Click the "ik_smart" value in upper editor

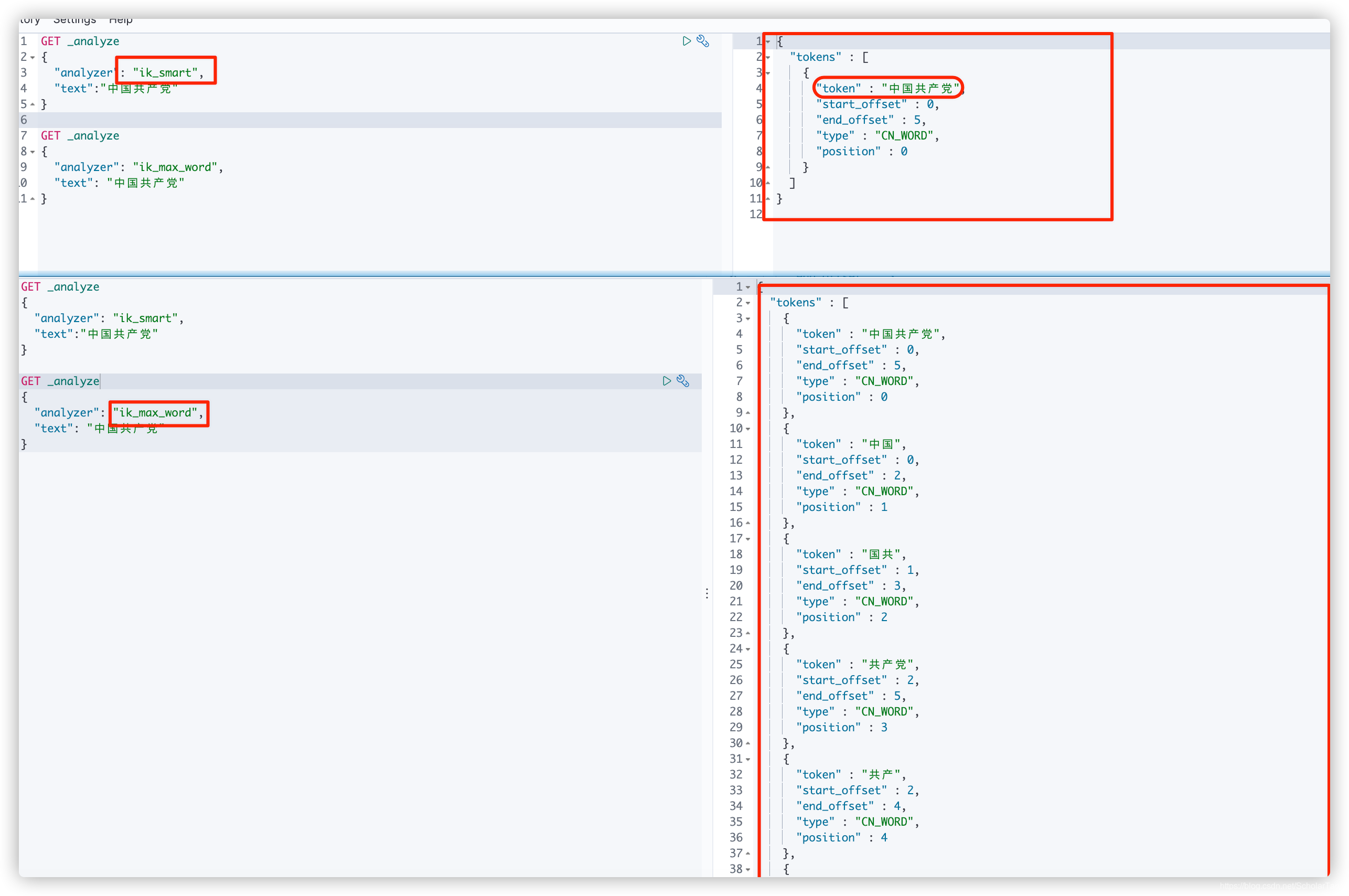[165, 72]
